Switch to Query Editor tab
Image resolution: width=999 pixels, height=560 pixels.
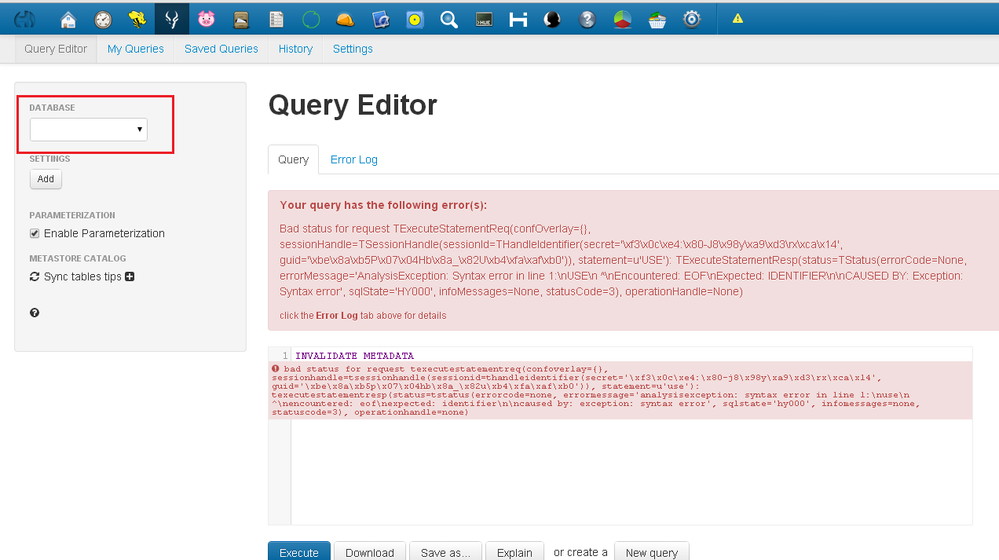pyautogui.click(x=55, y=49)
